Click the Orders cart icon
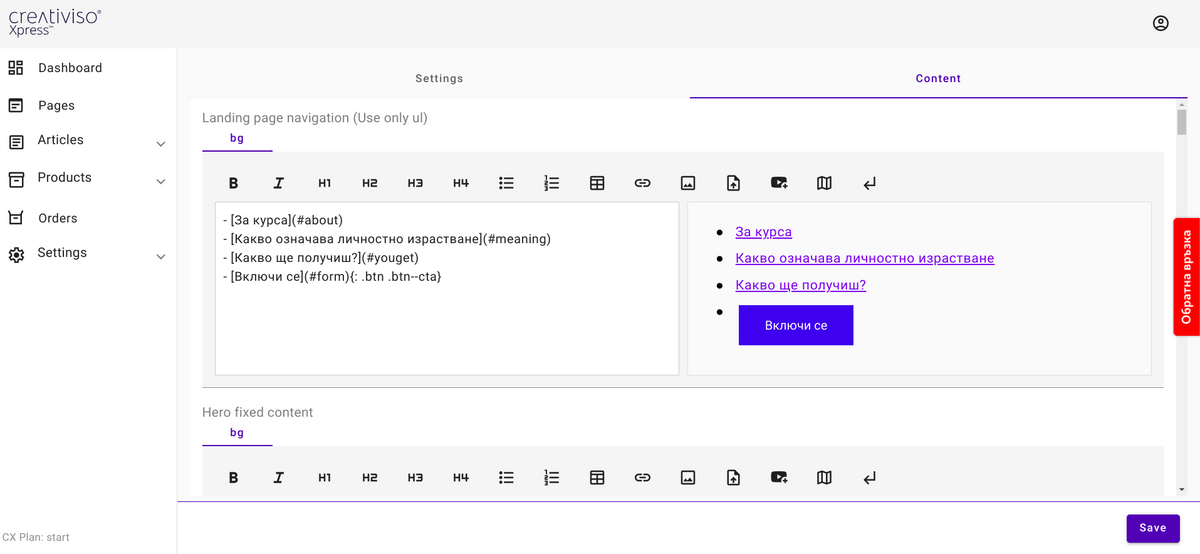Screen dimensions: 1200x554 pyautogui.click(x=16, y=218)
